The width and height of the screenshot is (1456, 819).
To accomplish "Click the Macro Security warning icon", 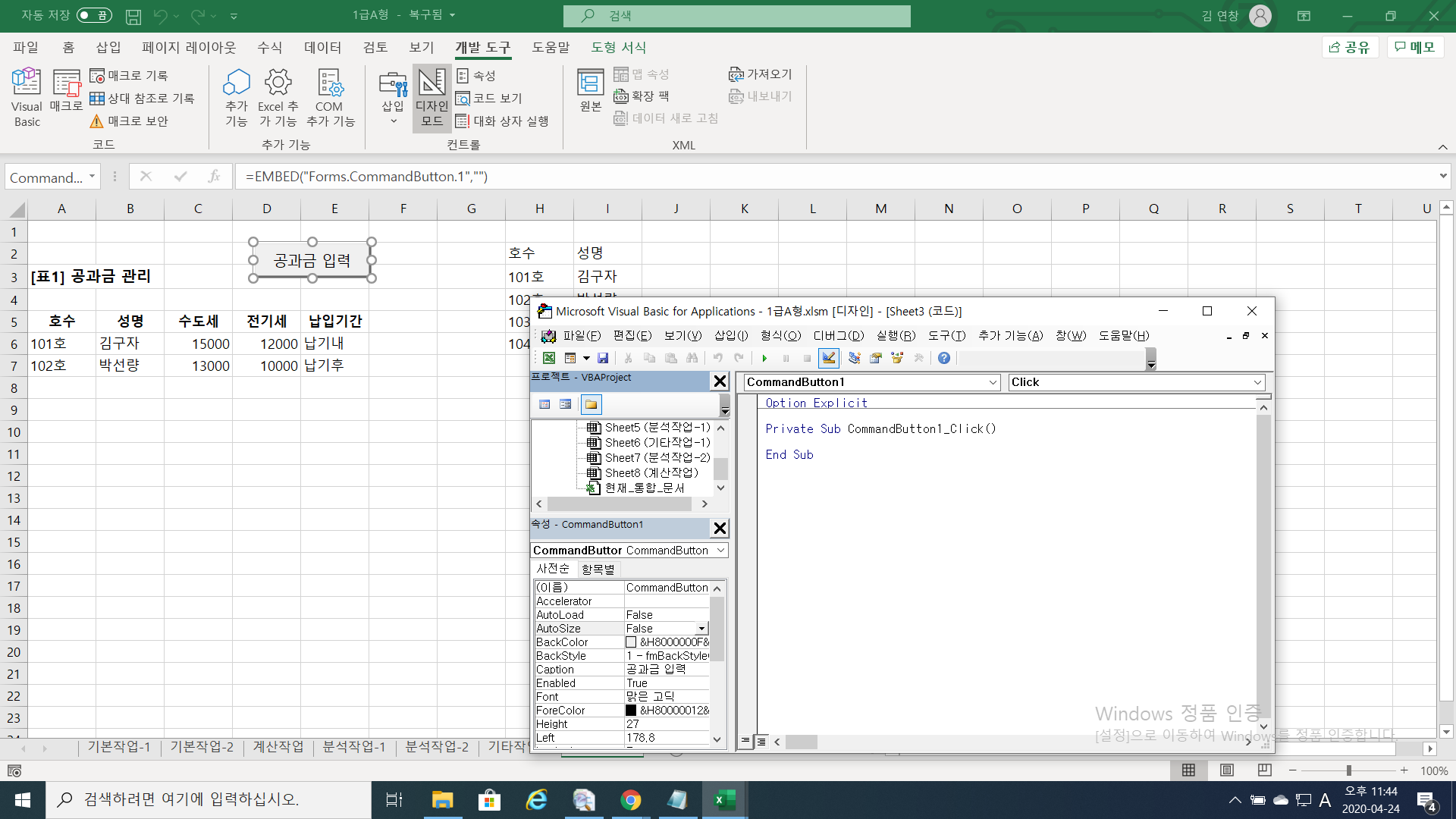I will pos(96,121).
